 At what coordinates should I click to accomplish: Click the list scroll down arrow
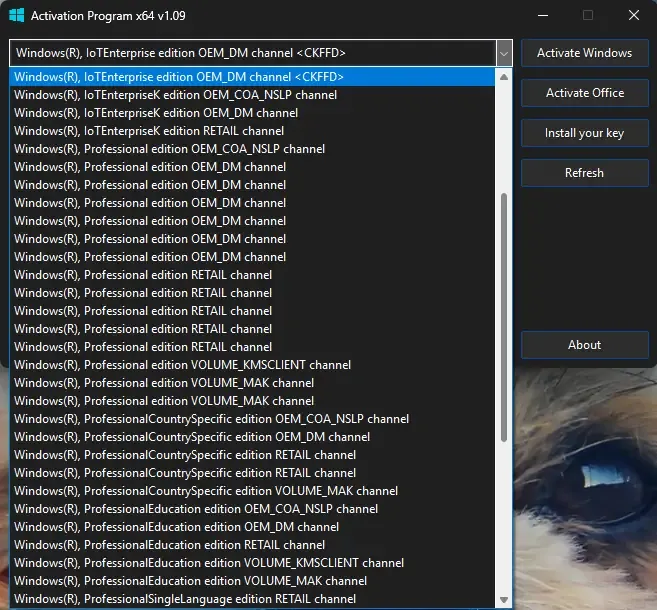tap(504, 600)
